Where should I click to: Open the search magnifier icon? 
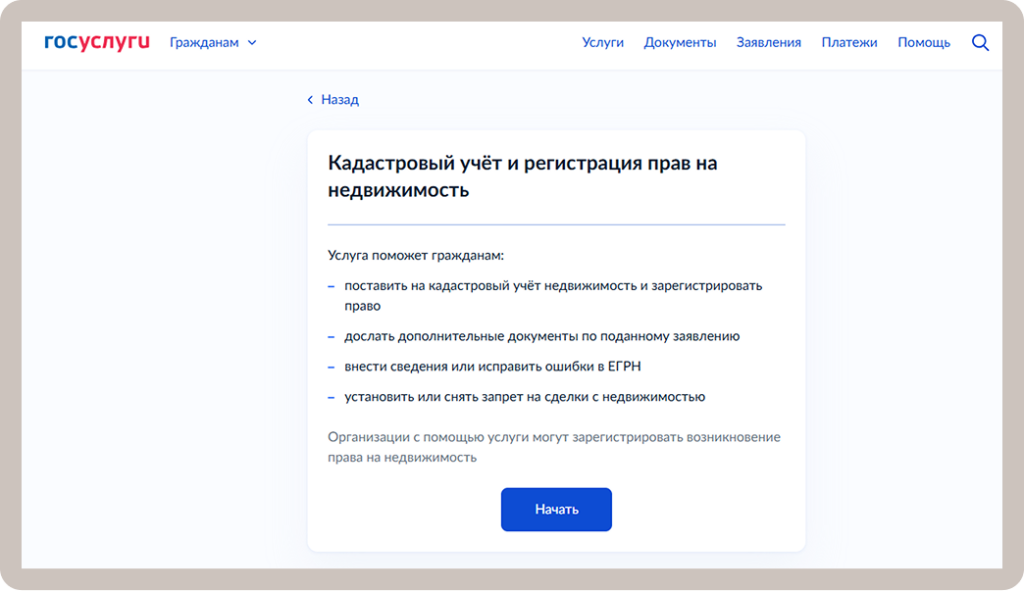(x=980, y=42)
